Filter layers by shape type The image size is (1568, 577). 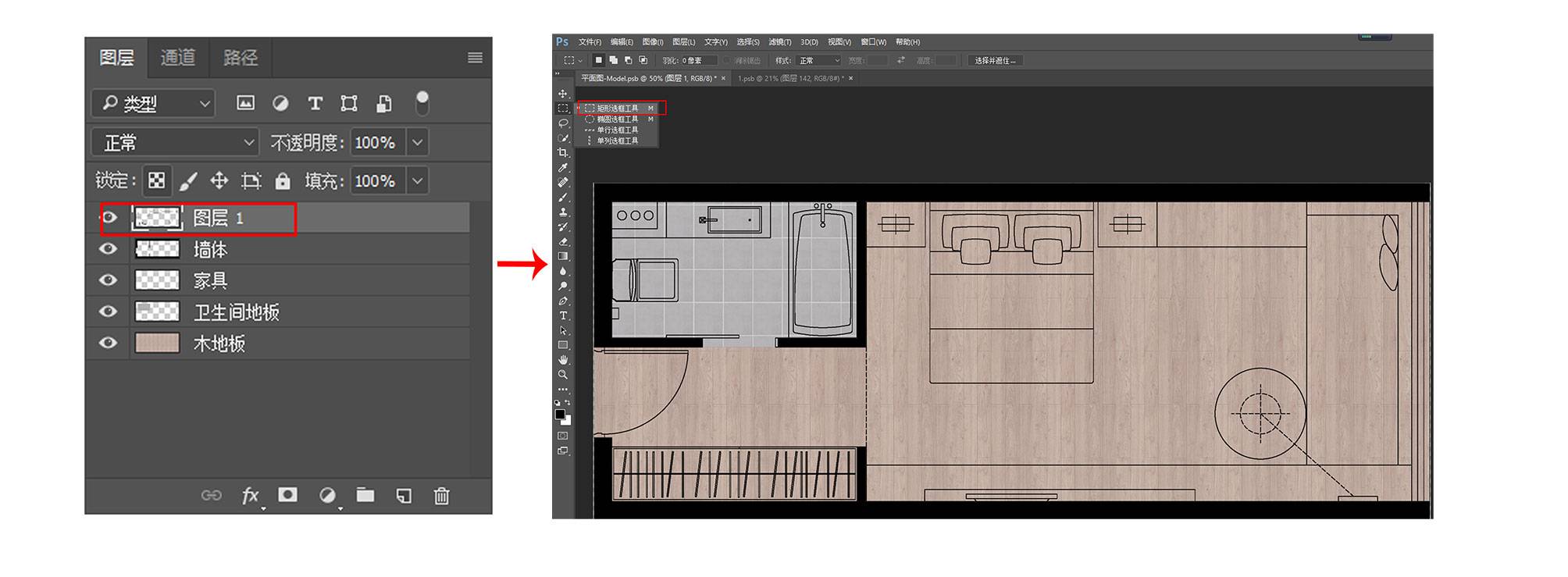pyautogui.click(x=349, y=103)
